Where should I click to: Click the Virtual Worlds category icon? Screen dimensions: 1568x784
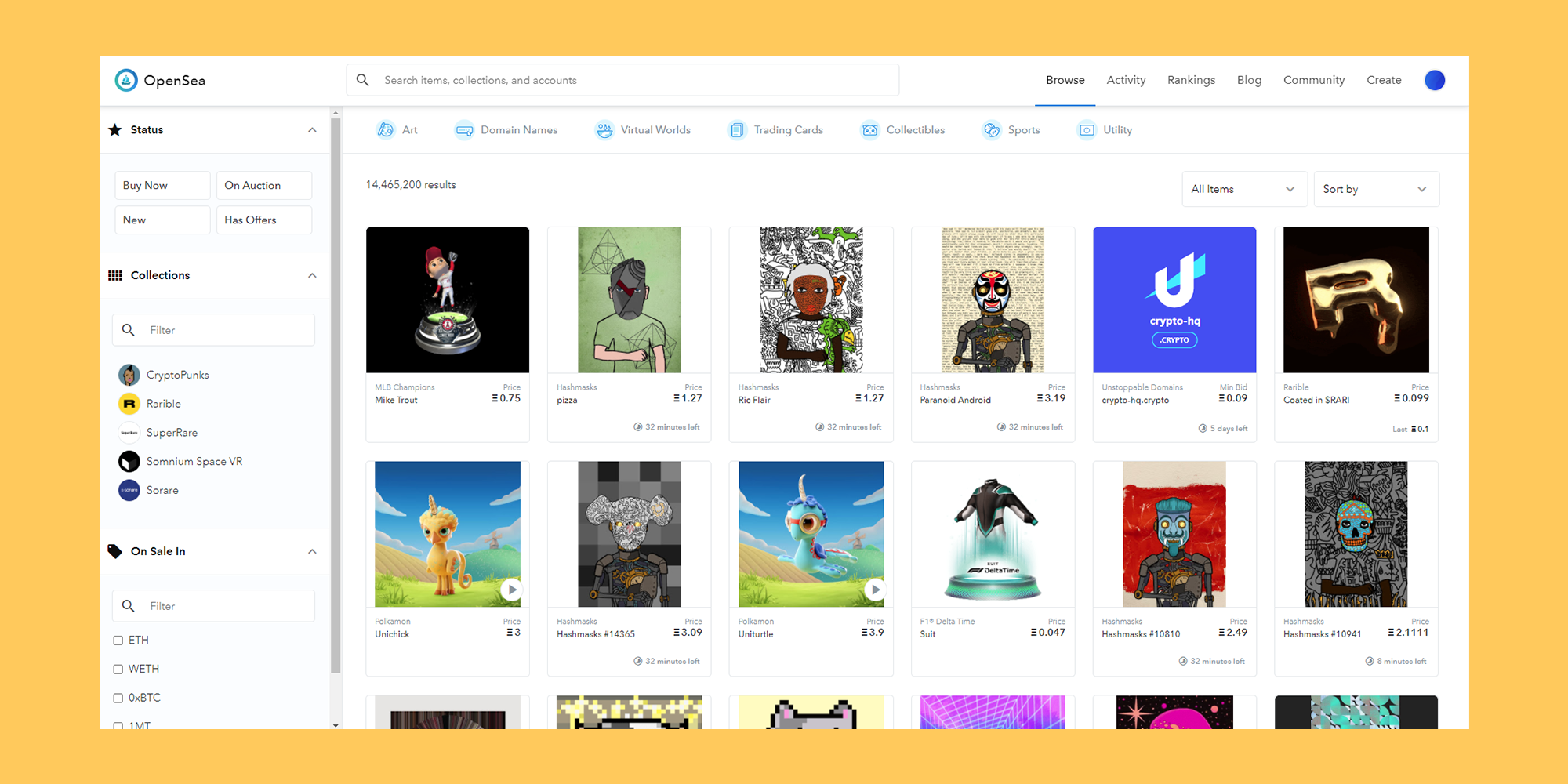point(604,130)
